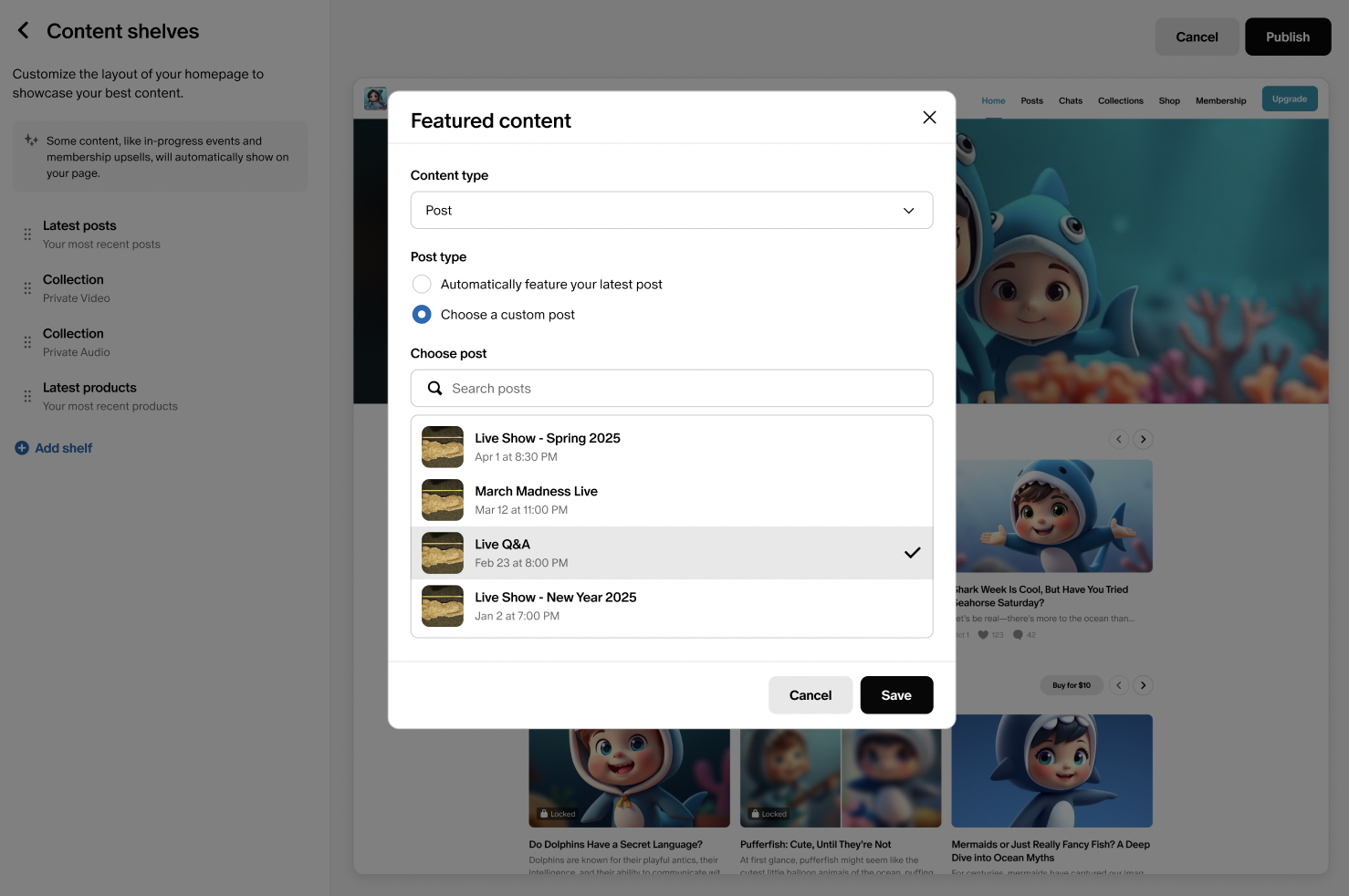Click the checkmark on Live Q&A row
Screen dimensions: 1349x896
point(912,553)
